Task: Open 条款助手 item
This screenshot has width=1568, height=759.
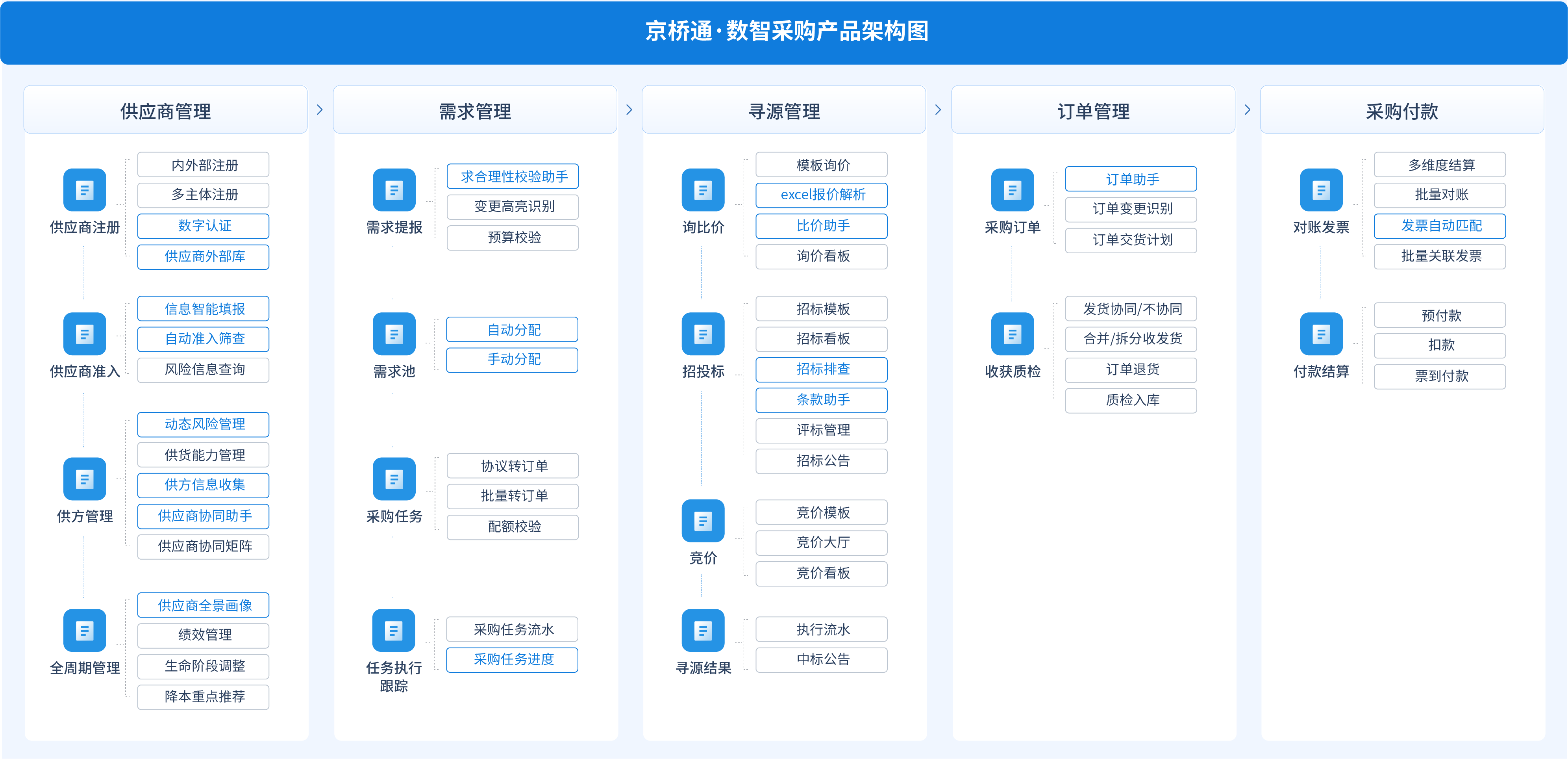Action: [x=822, y=400]
